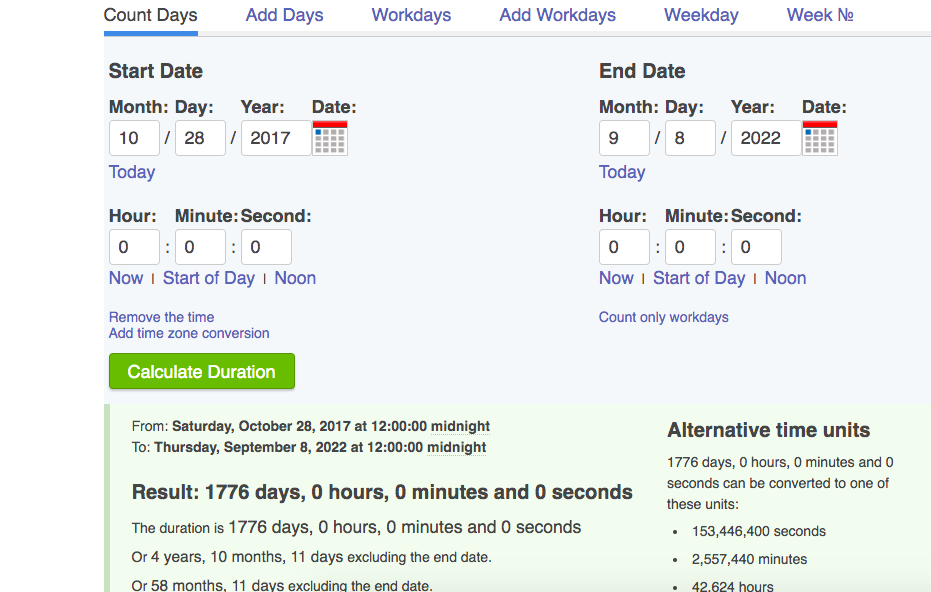931x592 pixels.
Task: Select the End Date year input
Action: [766, 138]
